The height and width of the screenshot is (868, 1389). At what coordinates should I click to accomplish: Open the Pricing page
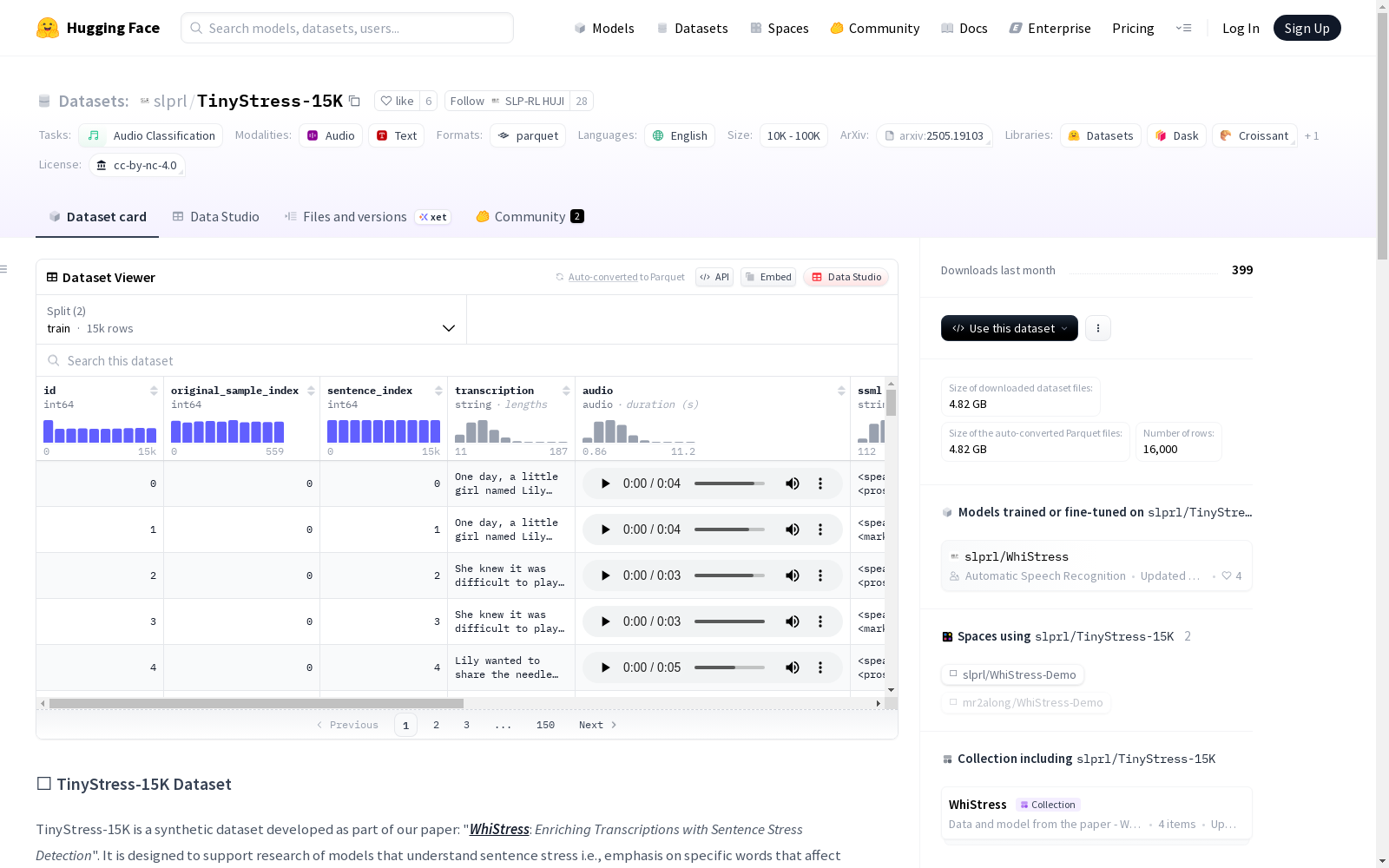point(1133,28)
